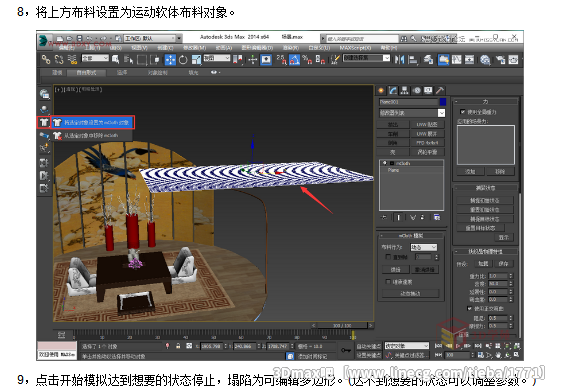Screen dimensions: 585x392
Task: Click the time slider showing 100 / 100
Action: pyautogui.click(x=342, y=326)
